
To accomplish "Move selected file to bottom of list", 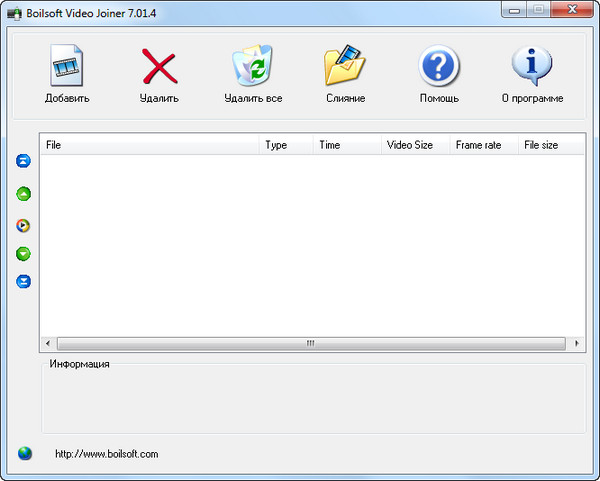I will coord(24,282).
